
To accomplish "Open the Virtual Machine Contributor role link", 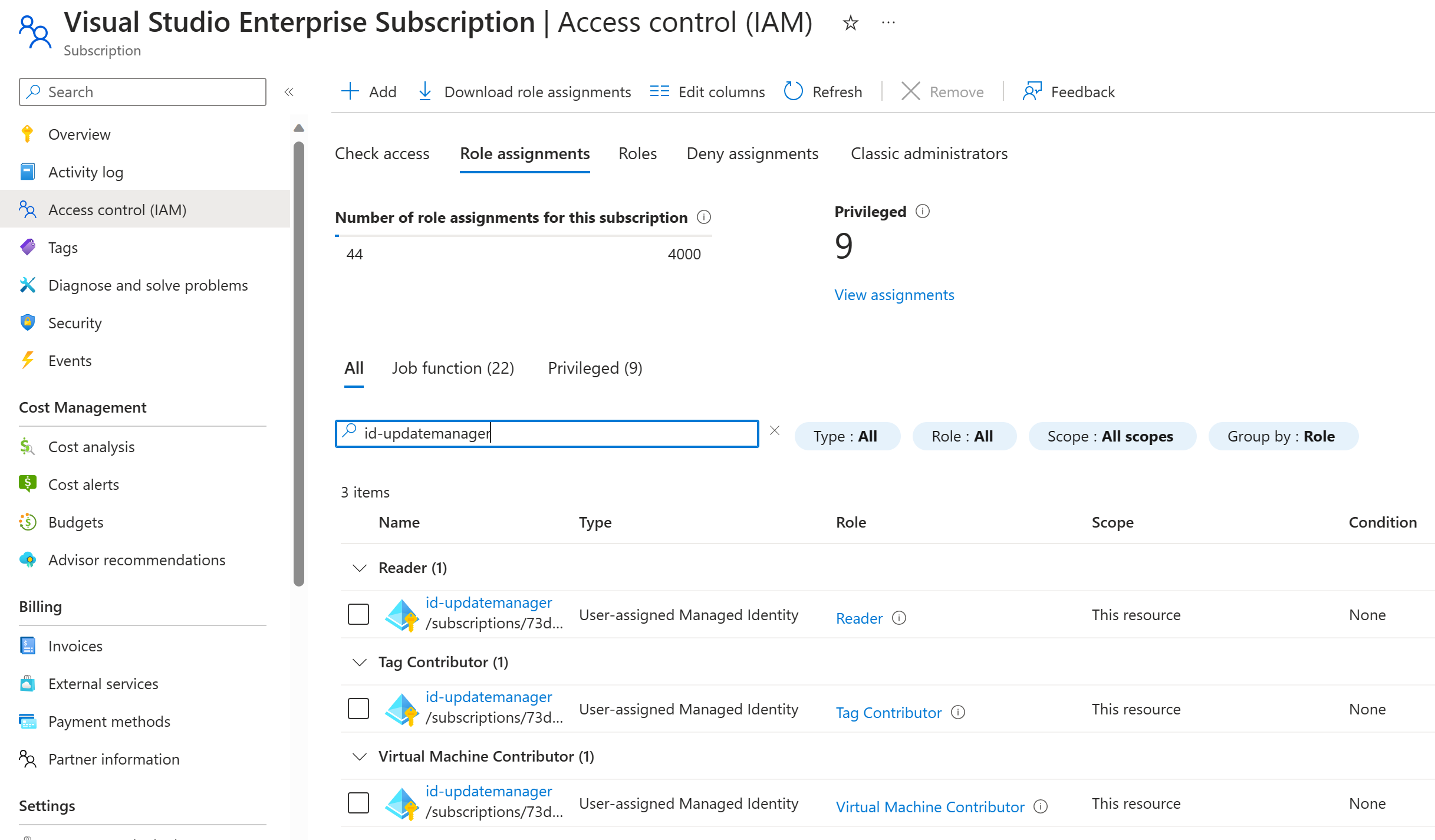I will pos(930,807).
